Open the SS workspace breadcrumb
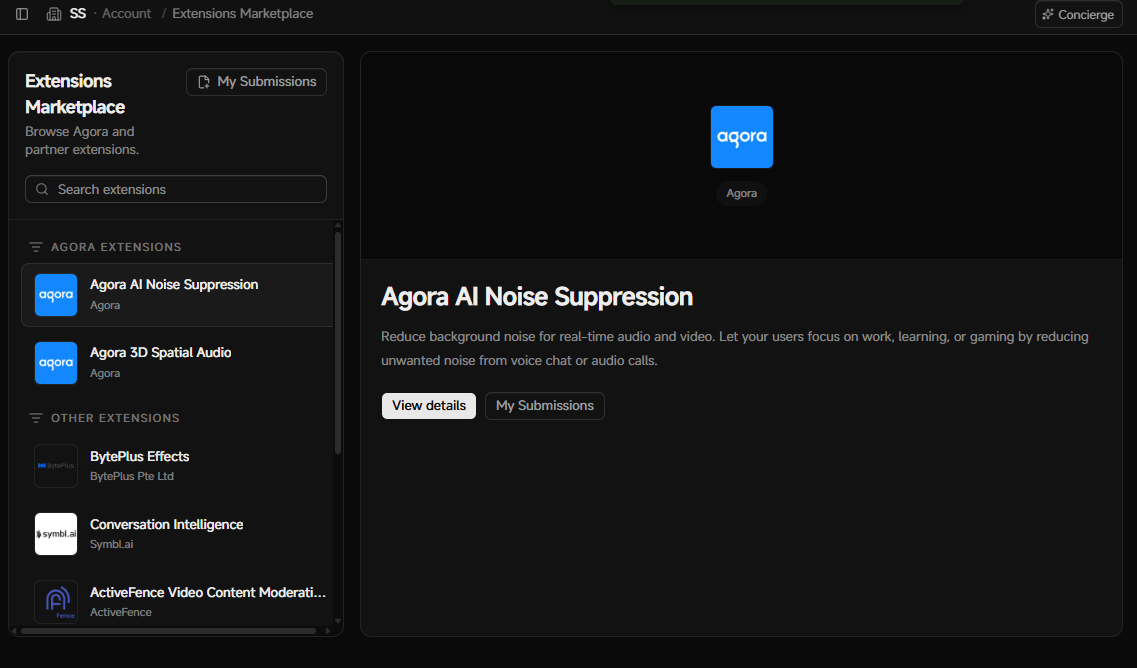Screen dimensions: 1137x668 pos(78,14)
